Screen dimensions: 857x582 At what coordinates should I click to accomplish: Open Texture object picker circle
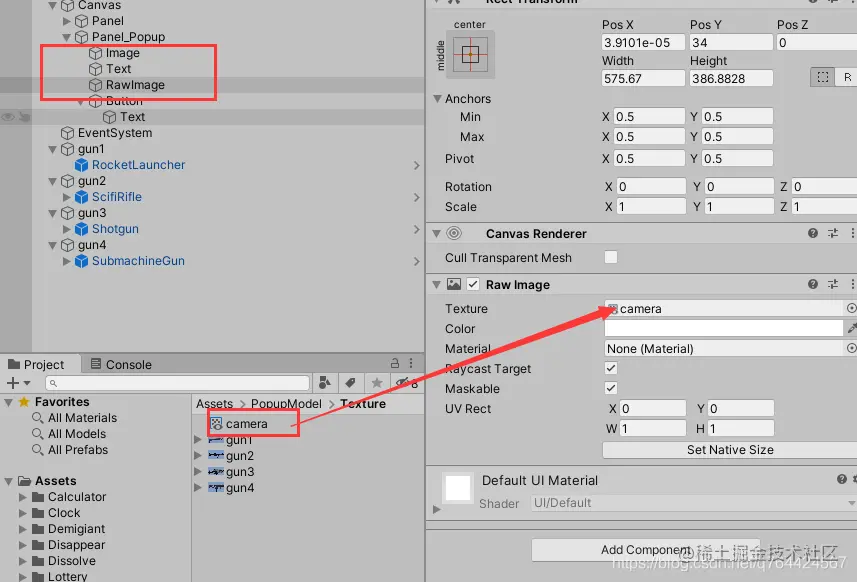click(851, 308)
